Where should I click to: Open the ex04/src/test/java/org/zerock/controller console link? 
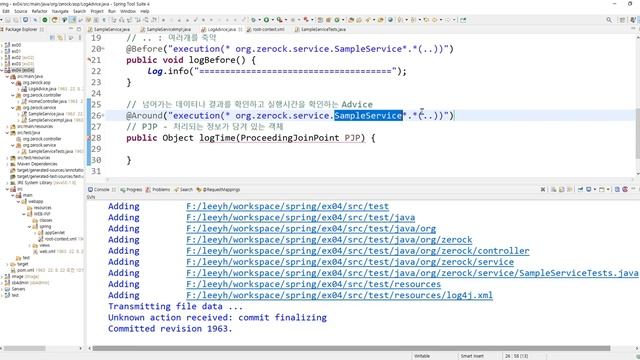pyautogui.click(x=358, y=251)
